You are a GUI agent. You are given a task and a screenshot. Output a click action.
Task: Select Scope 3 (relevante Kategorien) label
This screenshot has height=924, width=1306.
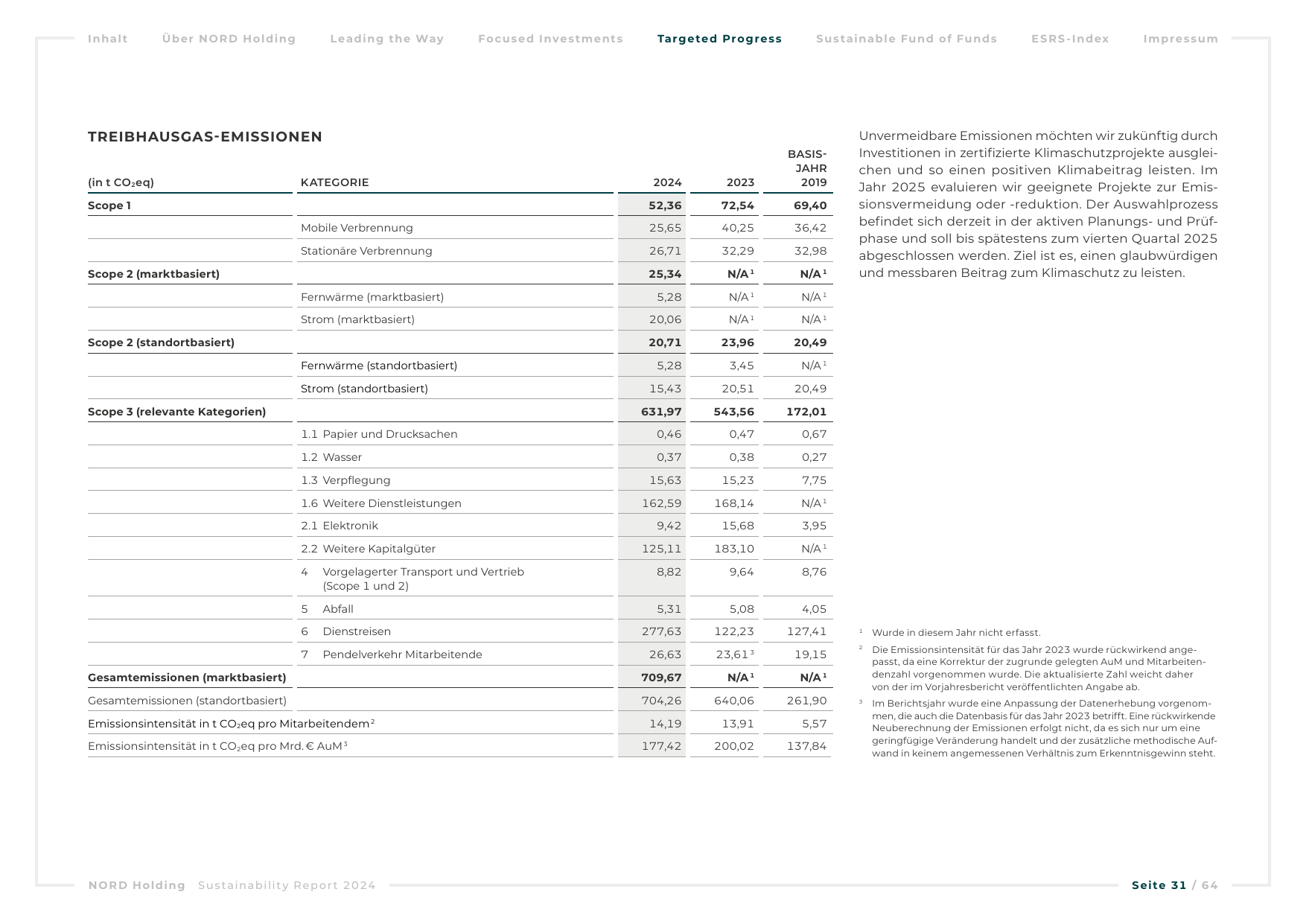(x=176, y=412)
